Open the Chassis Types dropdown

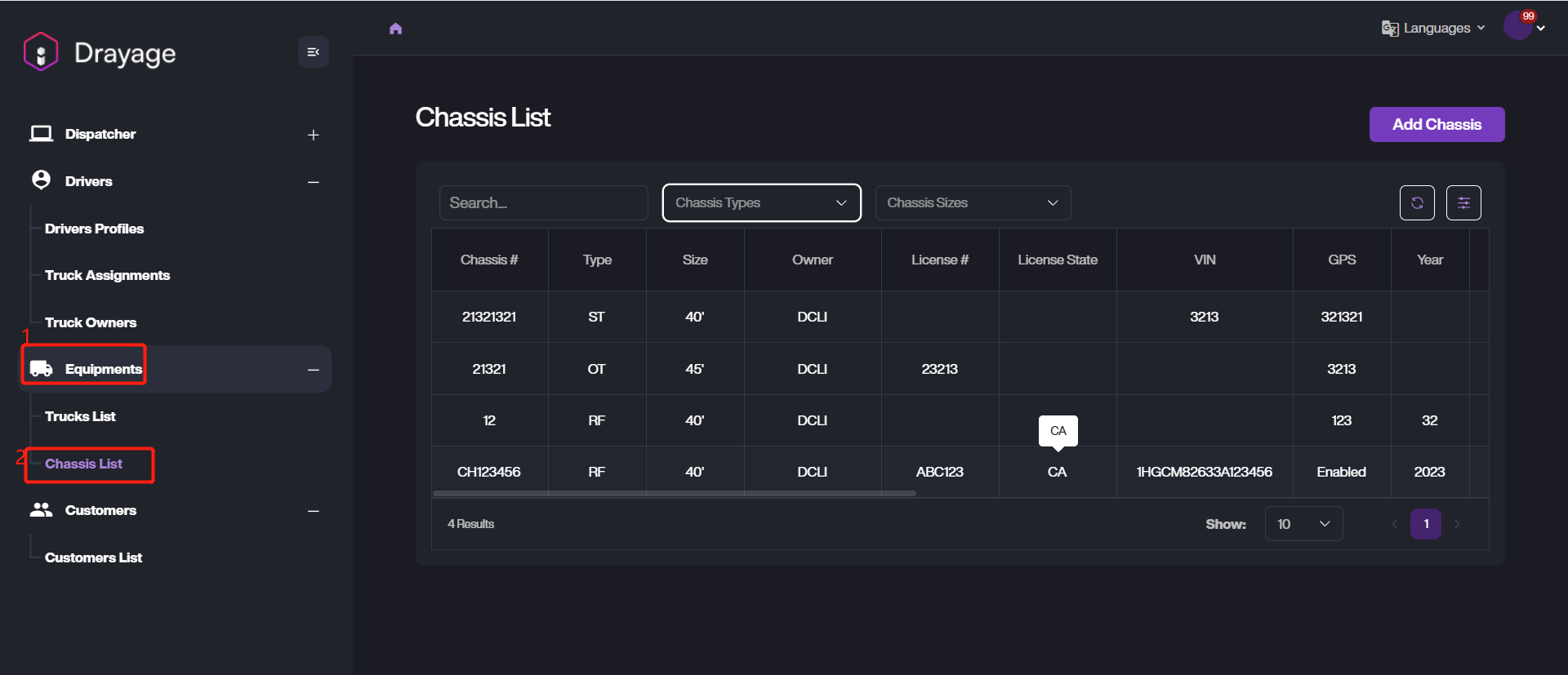[x=761, y=202]
